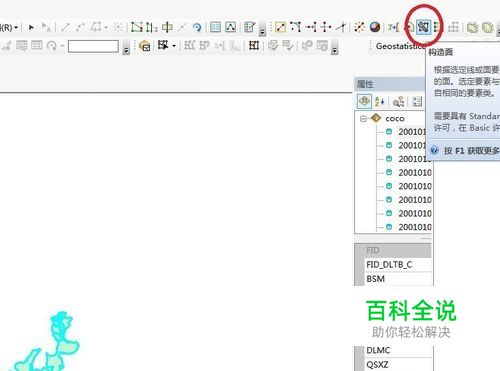The height and width of the screenshot is (371, 500).
Task: Click the Construct Polygons icon
Action: (x=423, y=27)
